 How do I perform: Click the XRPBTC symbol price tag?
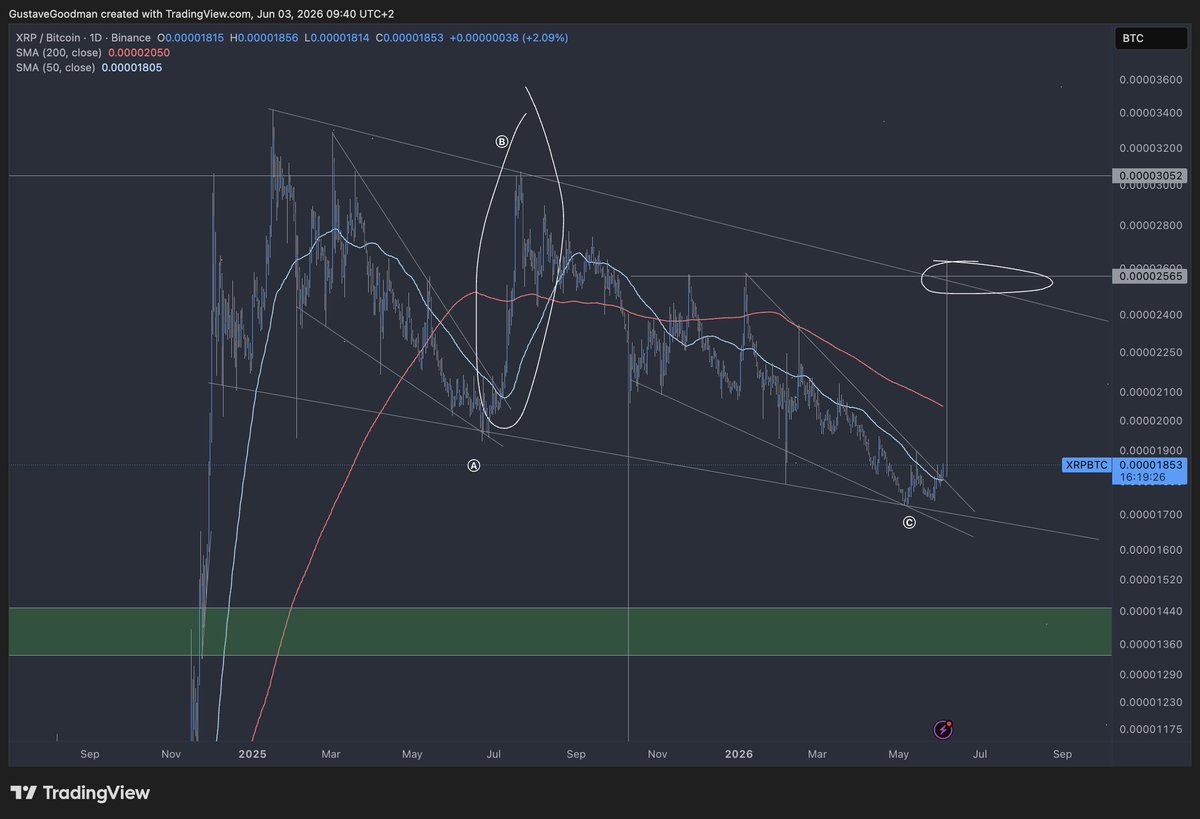1086,465
